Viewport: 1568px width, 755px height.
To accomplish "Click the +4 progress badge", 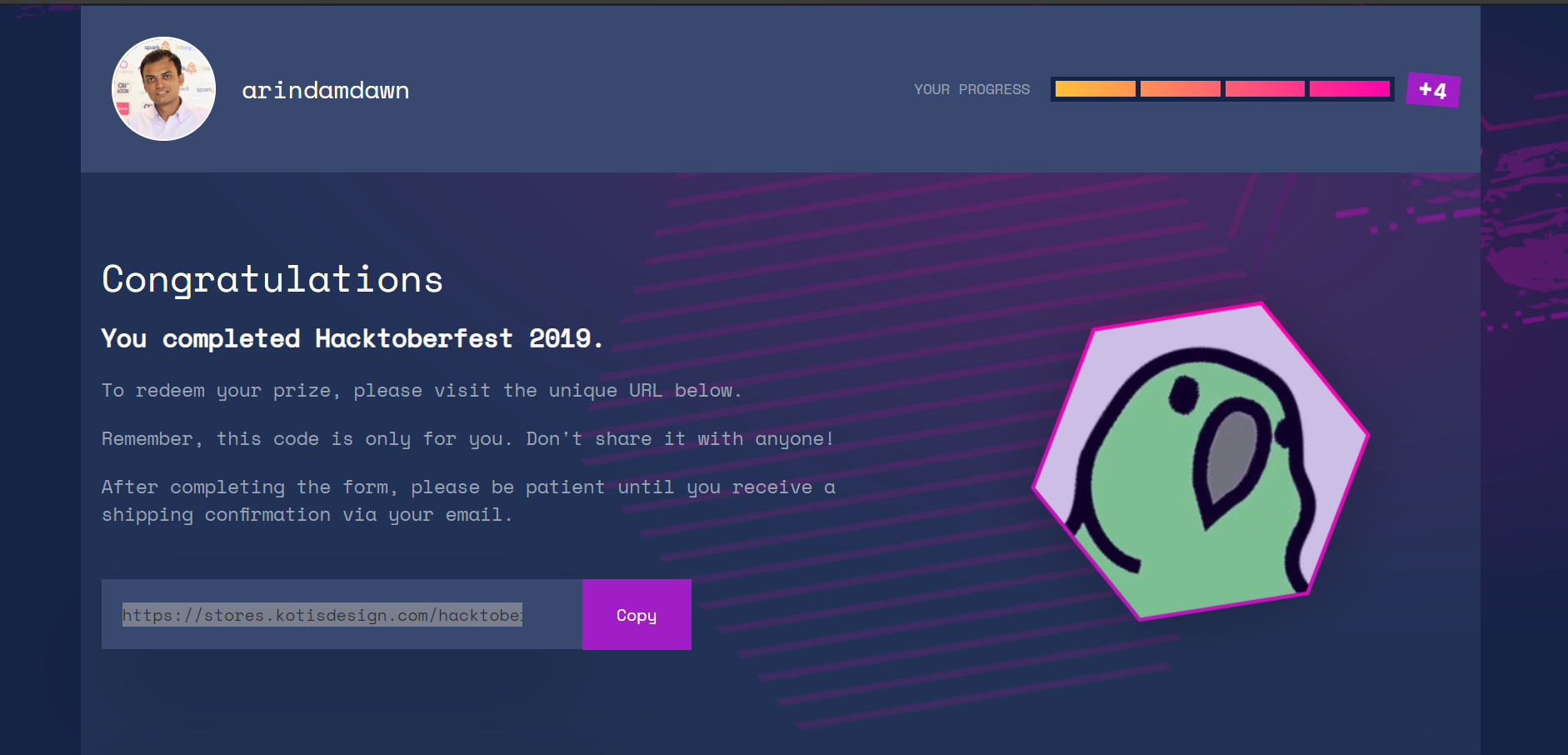I will click(x=1433, y=90).
